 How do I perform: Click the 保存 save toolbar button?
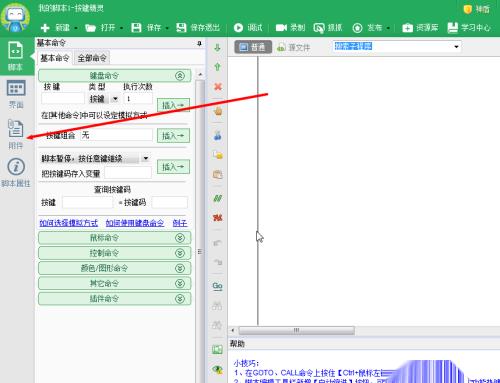[146, 28]
